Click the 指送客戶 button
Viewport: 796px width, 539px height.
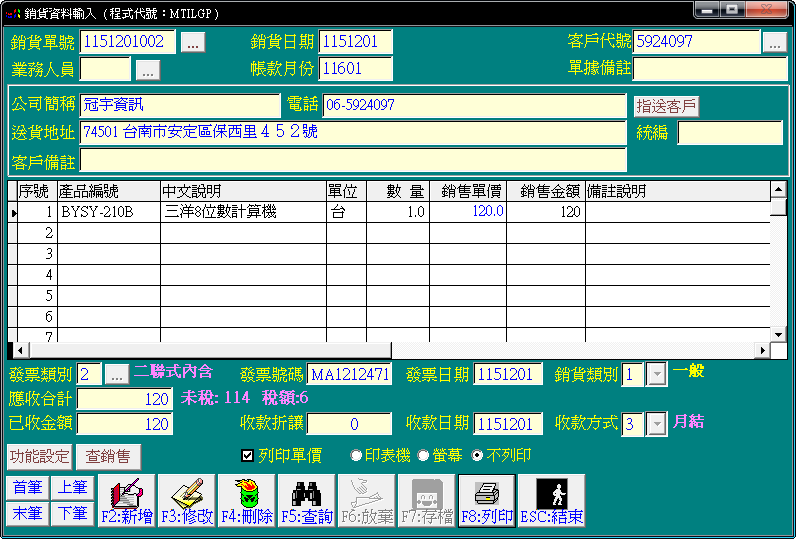point(666,107)
